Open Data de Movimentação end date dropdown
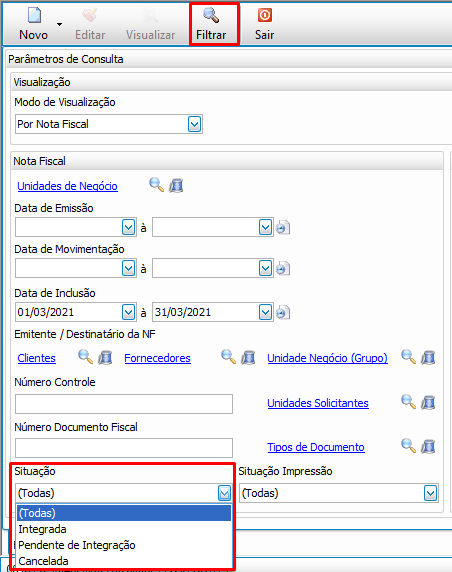The height and width of the screenshot is (572, 452). (x=266, y=269)
